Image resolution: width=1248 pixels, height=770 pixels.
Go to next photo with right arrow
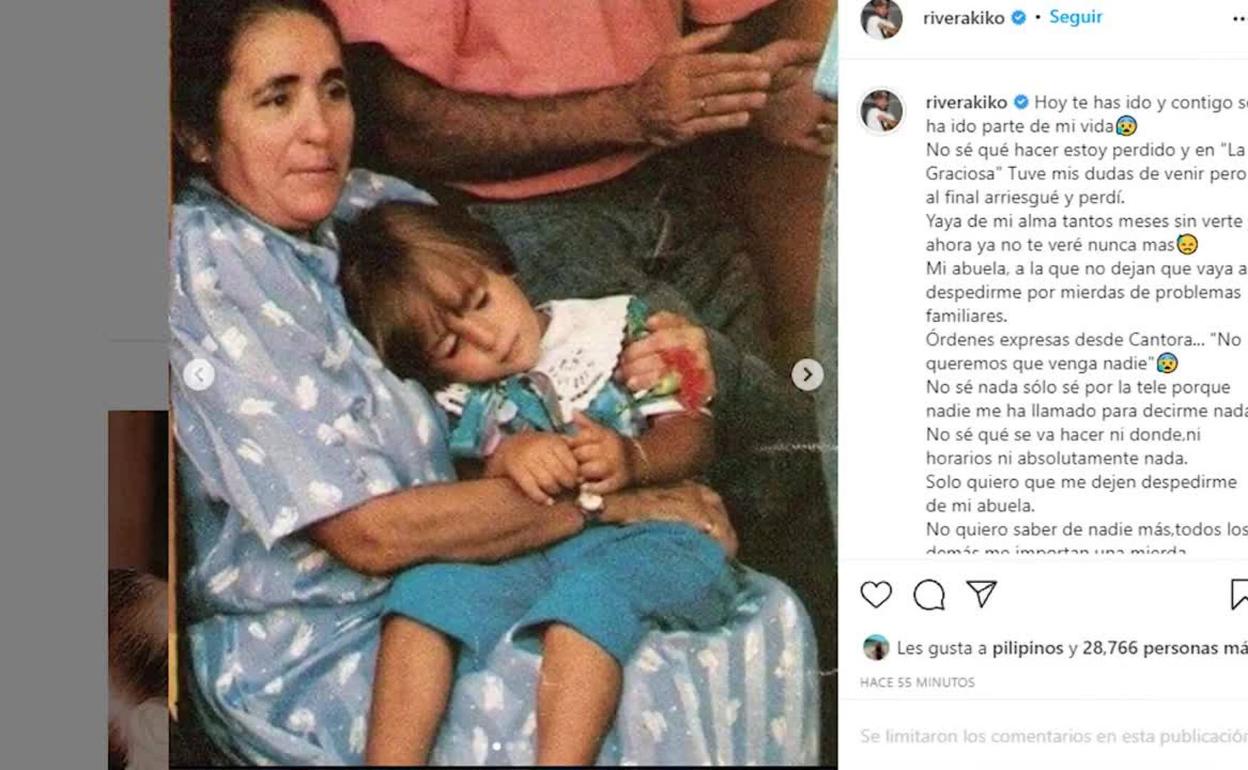(x=807, y=375)
